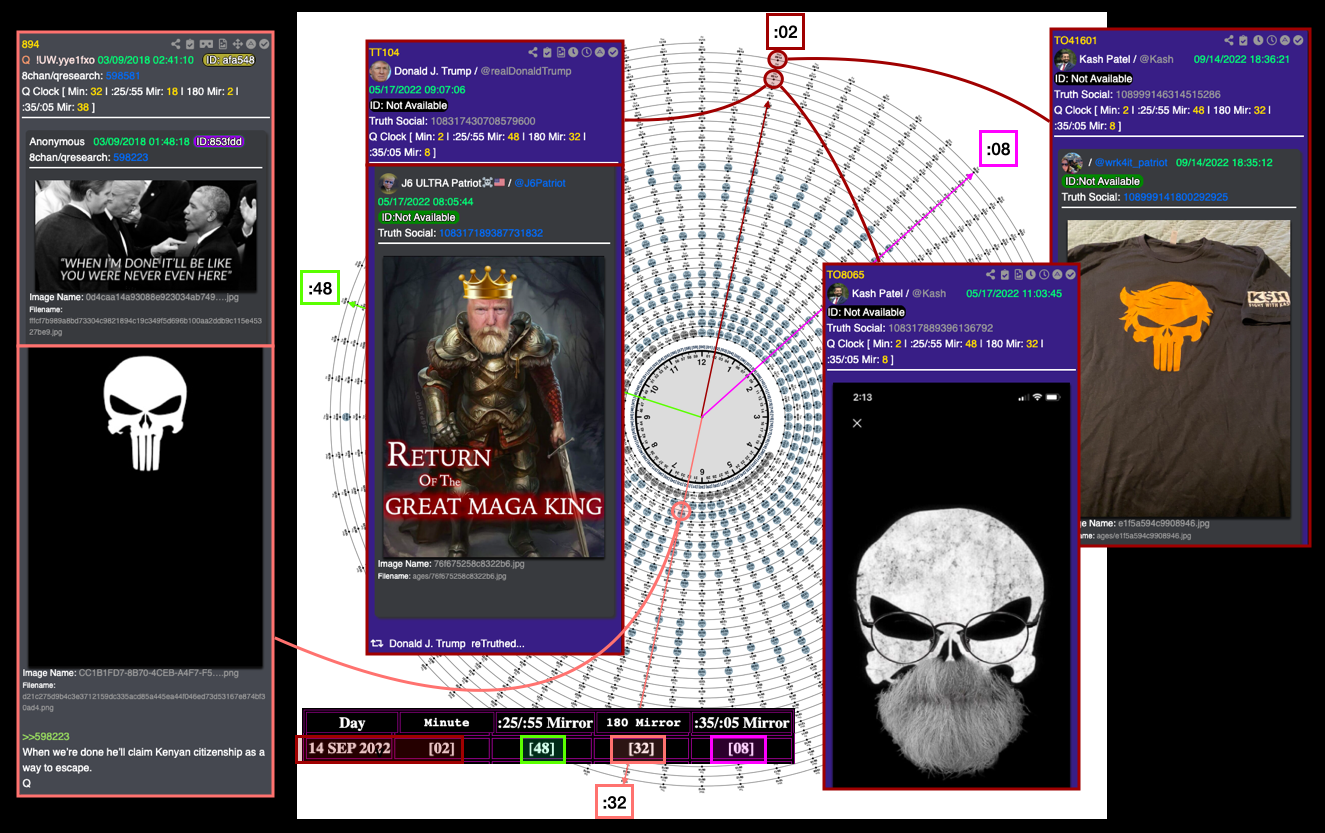1325x833 pixels.
Task: Open the @Kash handle on card TO8065
Action: (x=927, y=293)
